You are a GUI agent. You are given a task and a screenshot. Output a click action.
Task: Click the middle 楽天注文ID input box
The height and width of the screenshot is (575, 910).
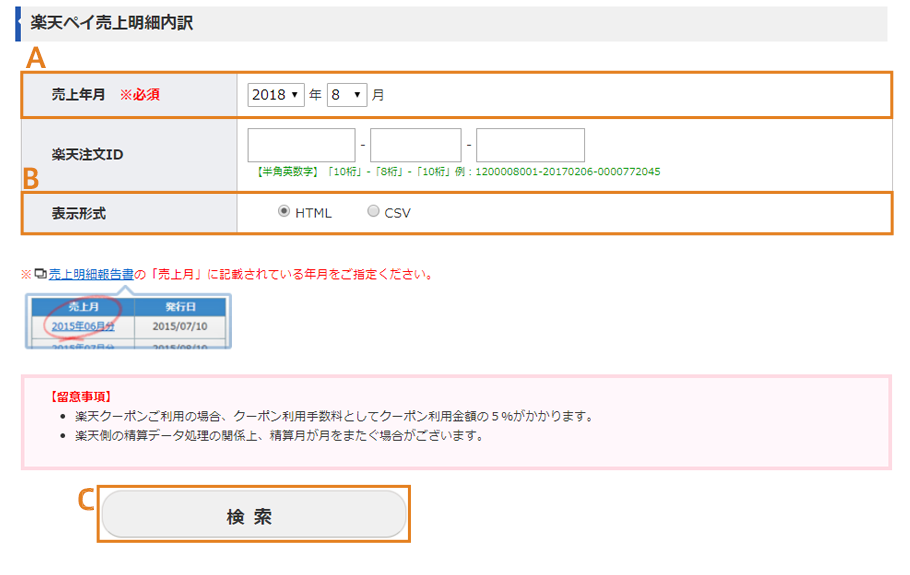point(416,145)
